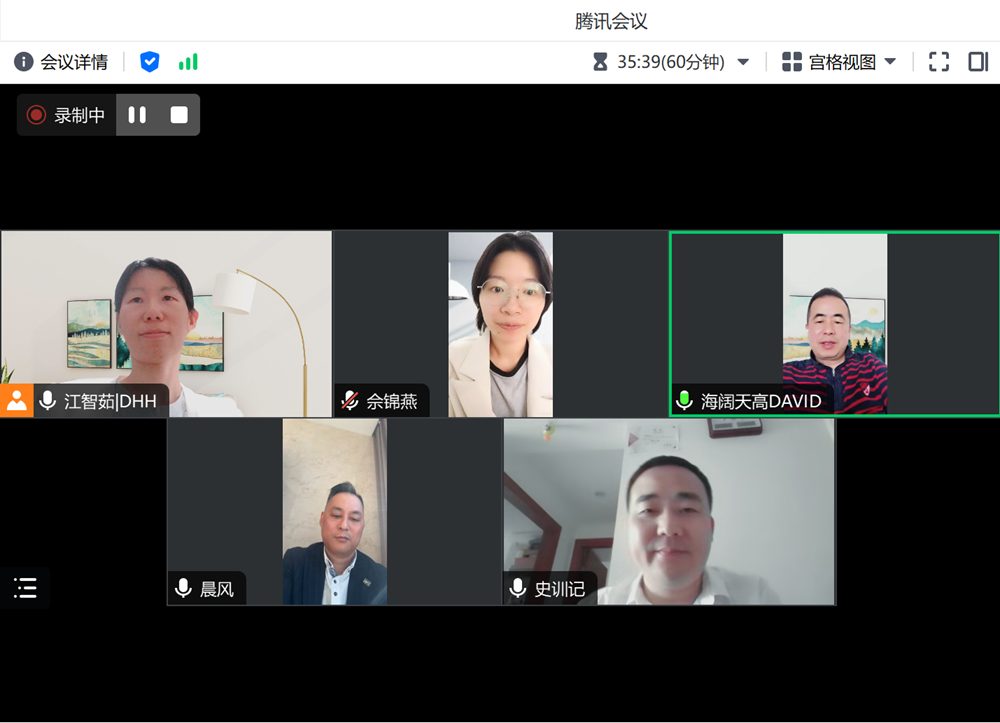This screenshot has height=723, width=1000.
Task: Select the 晨风 name label
Action: tap(217, 588)
